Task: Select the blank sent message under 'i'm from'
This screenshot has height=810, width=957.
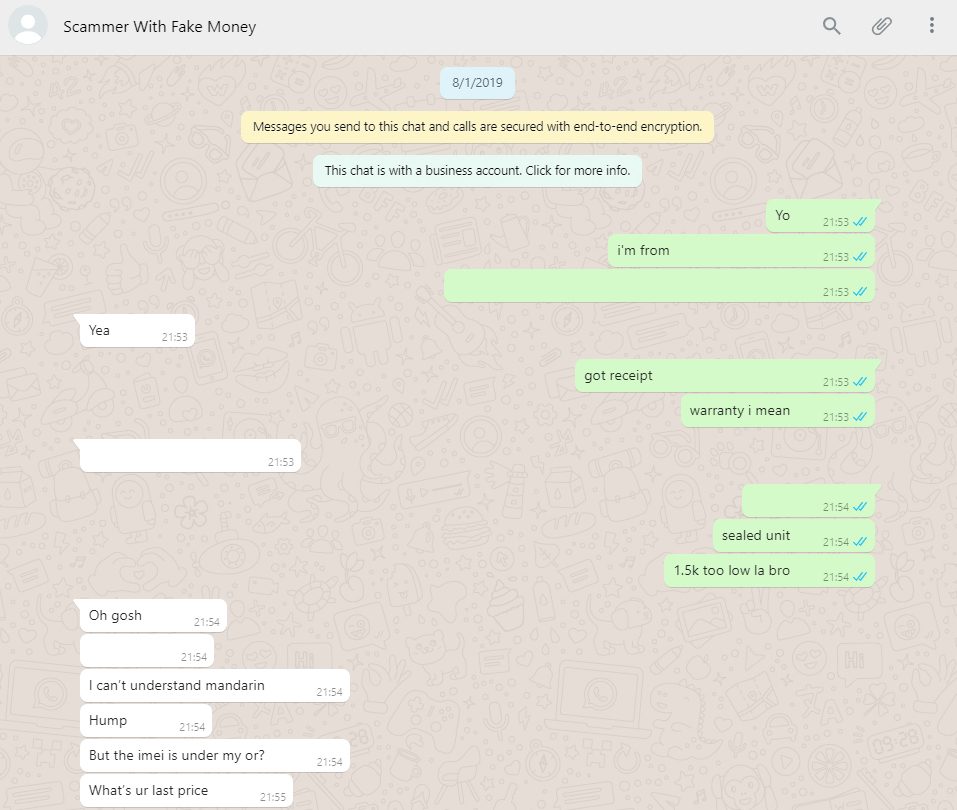Action: pos(659,286)
